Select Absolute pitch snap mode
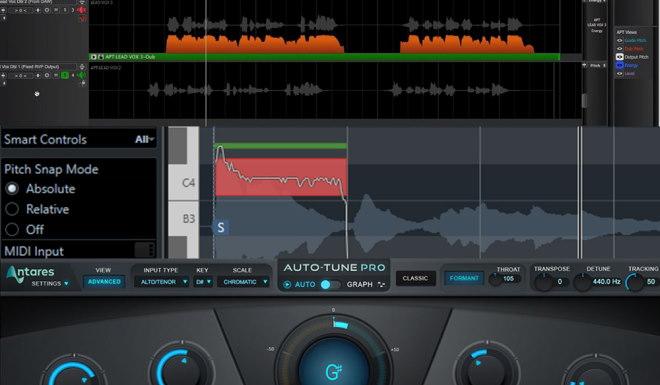The image size is (660, 385). [12, 189]
